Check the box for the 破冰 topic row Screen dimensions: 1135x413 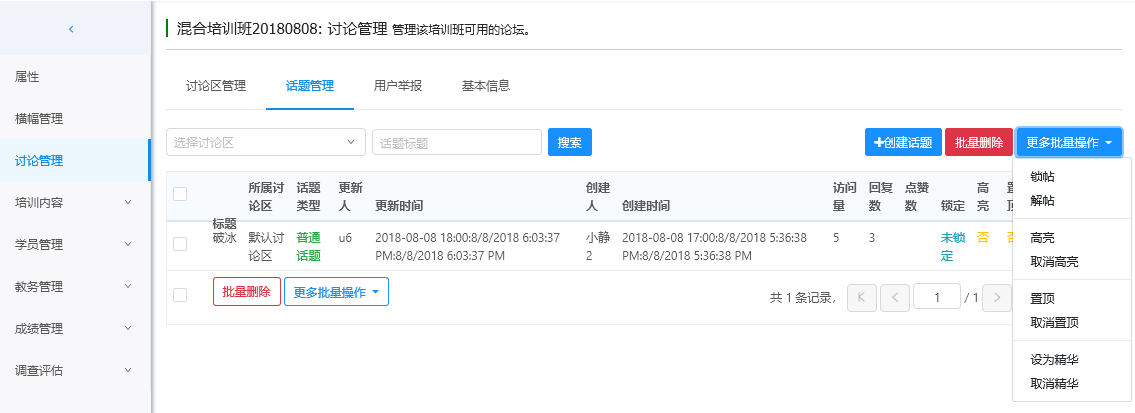pyautogui.click(x=180, y=244)
